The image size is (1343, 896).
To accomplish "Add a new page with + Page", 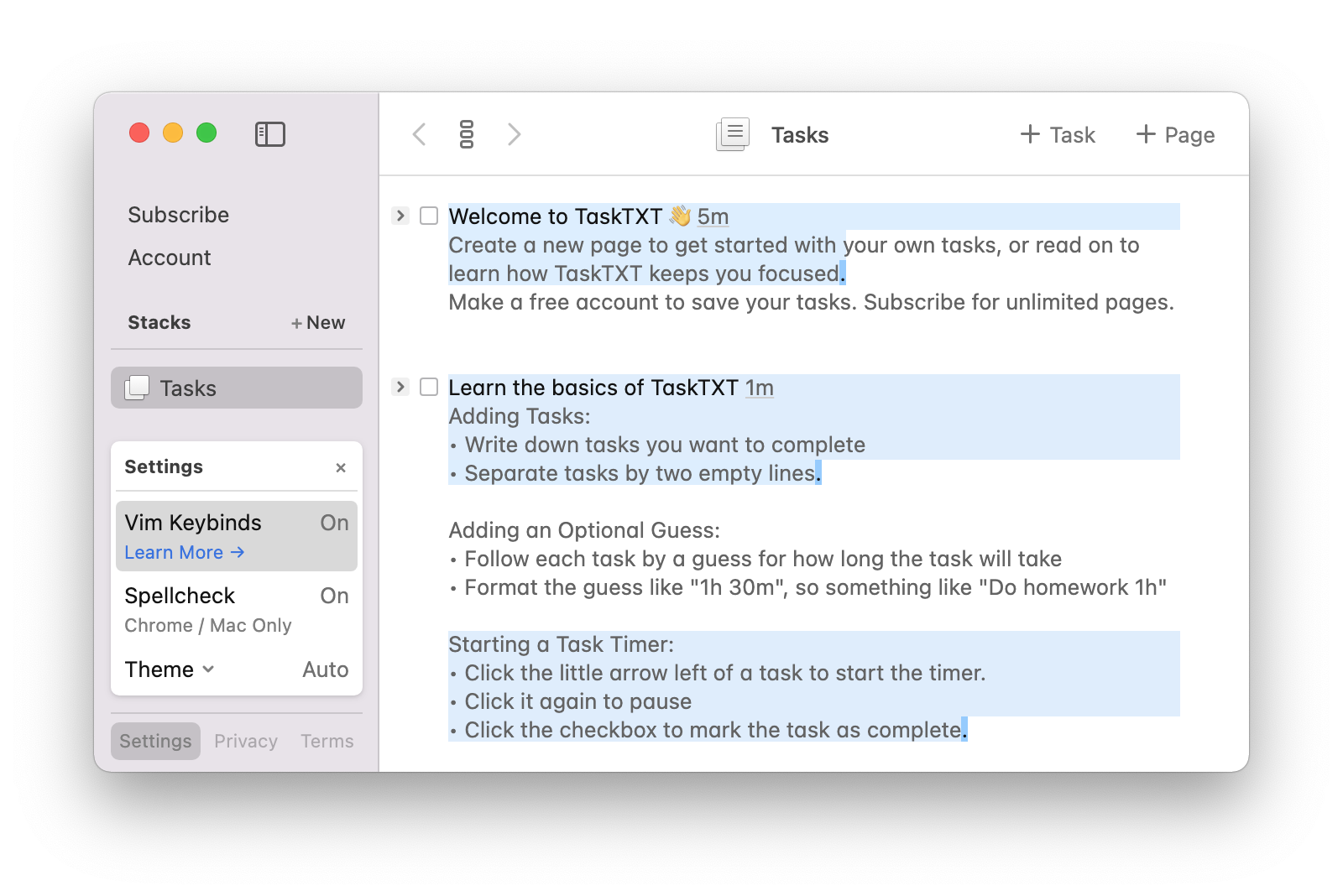I will click(x=1175, y=135).
